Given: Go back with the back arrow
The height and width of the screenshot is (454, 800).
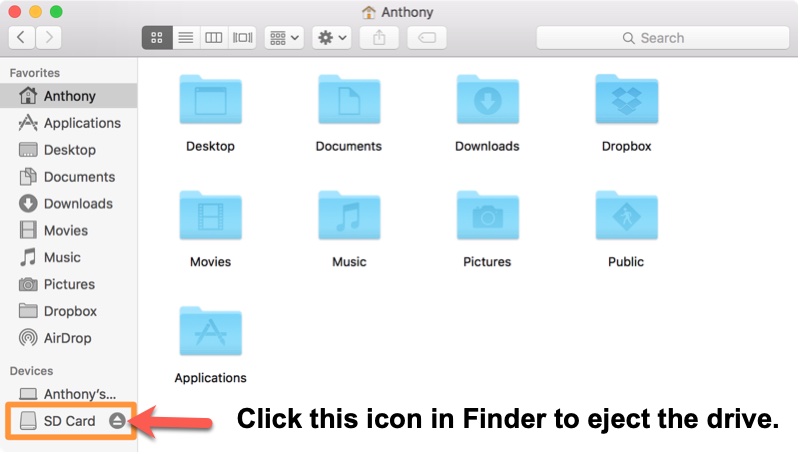Looking at the screenshot, I should click(x=22, y=38).
